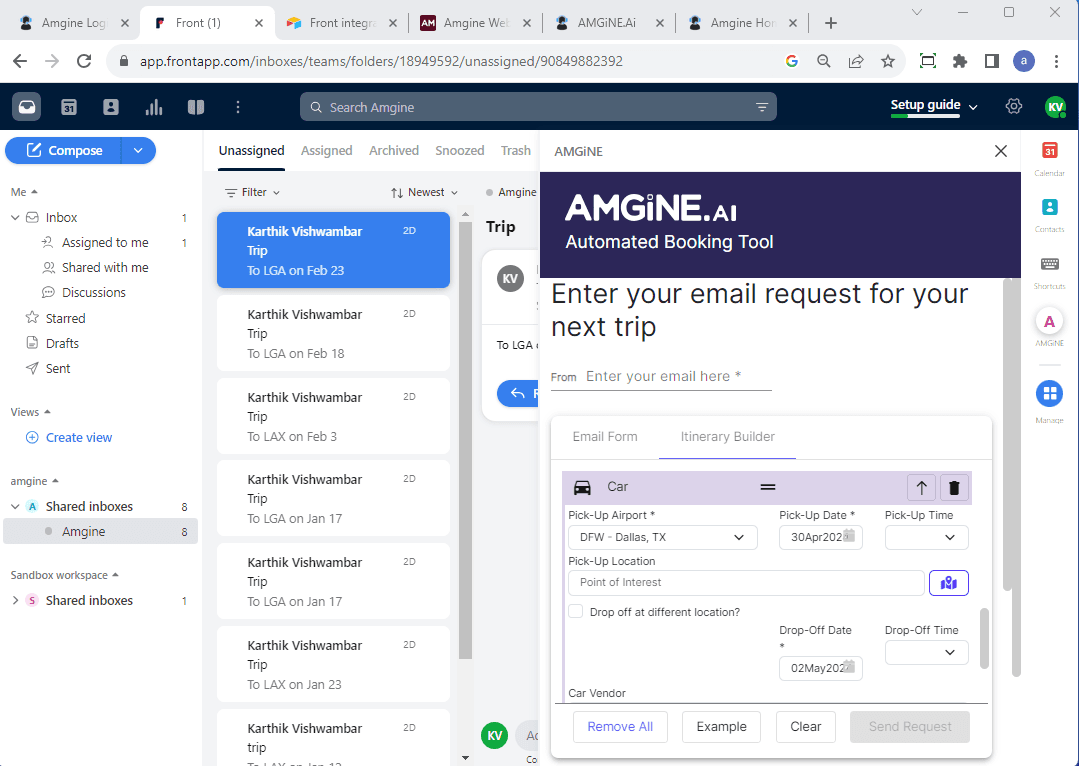Open the Filter dropdown

(x=253, y=193)
